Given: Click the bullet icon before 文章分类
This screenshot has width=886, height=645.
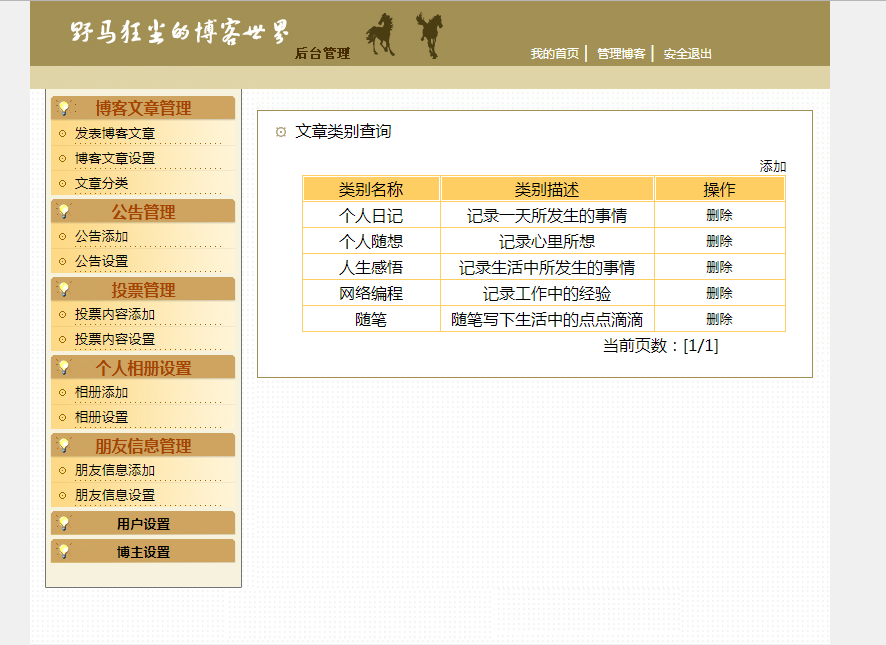Looking at the screenshot, I should tap(63, 184).
